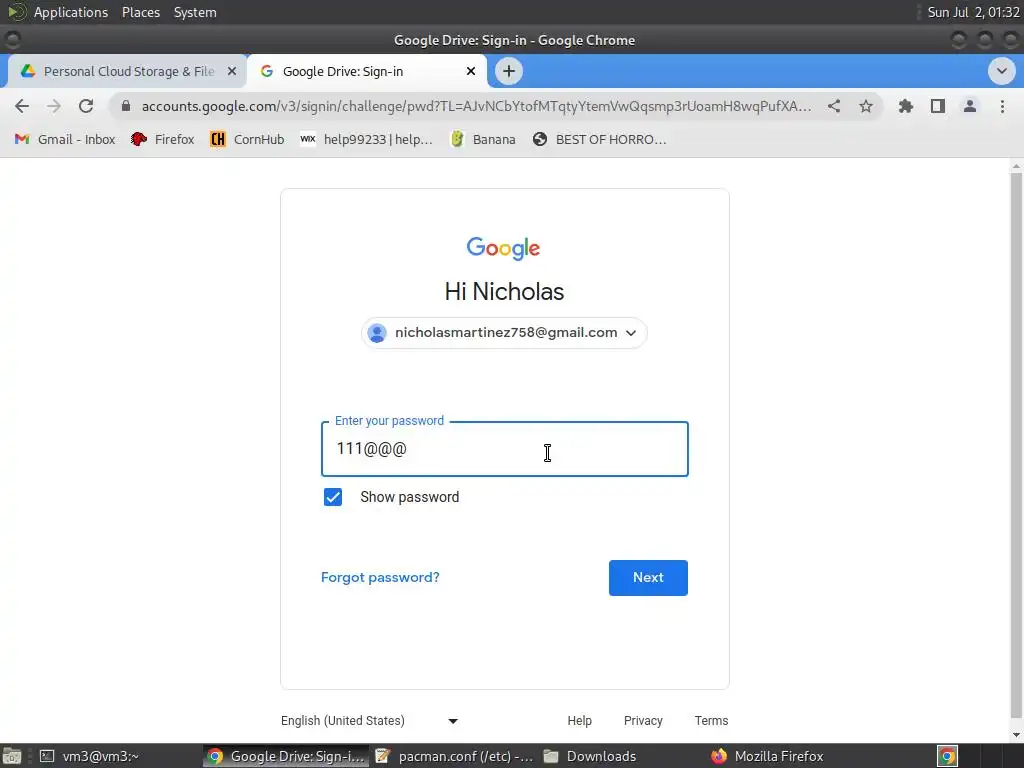Click the Chrome icon in workspace switcher
The image size is (1024, 768).
tap(947, 756)
